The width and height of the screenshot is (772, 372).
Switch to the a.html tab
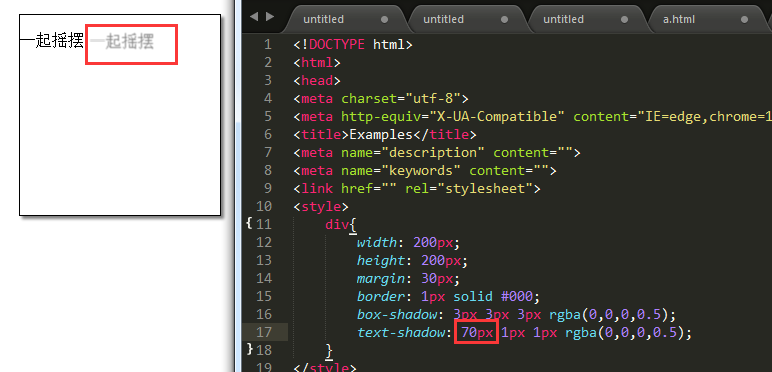coord(679,19)
